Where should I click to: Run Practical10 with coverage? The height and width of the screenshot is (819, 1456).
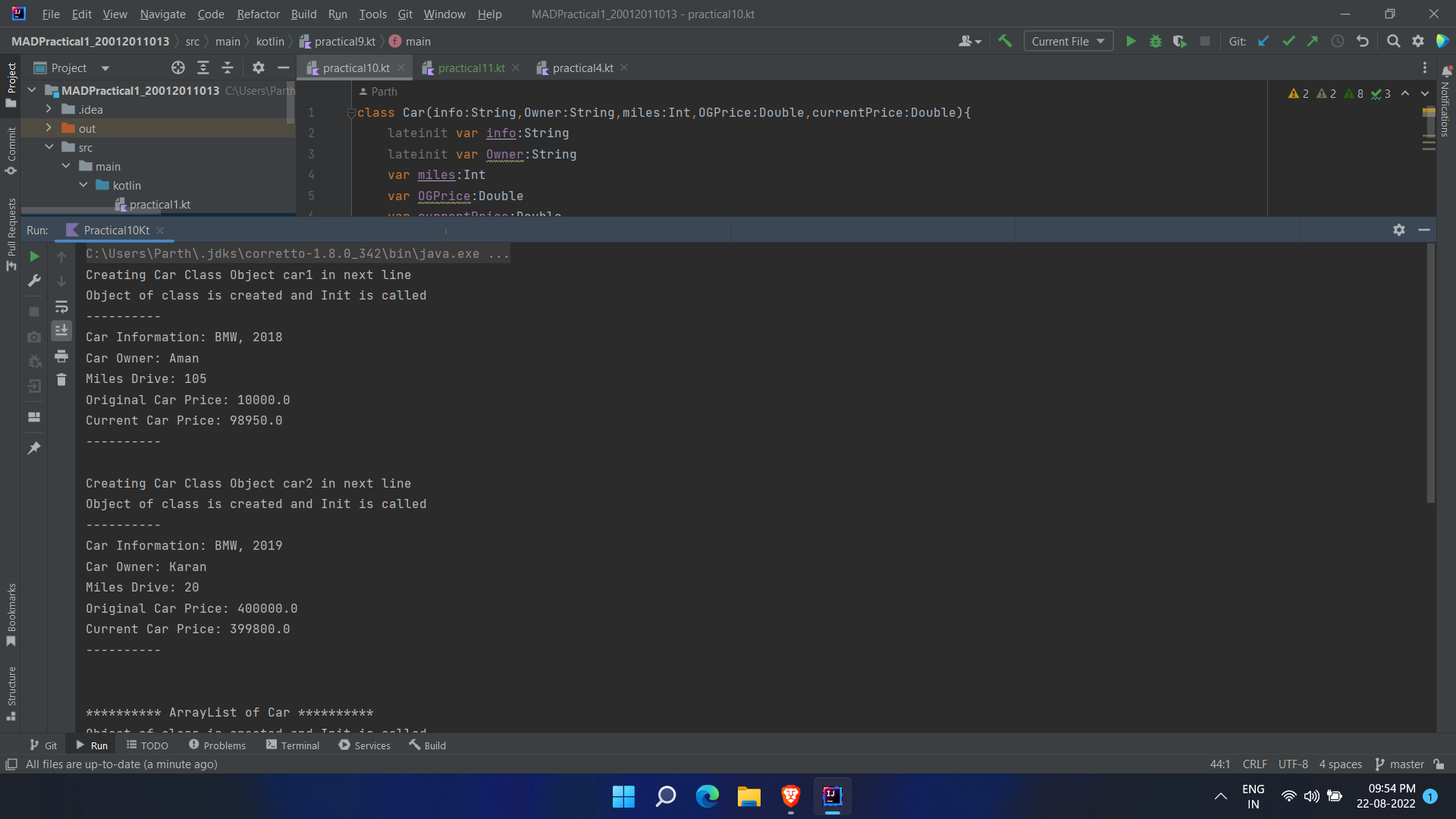point(1180,41)
